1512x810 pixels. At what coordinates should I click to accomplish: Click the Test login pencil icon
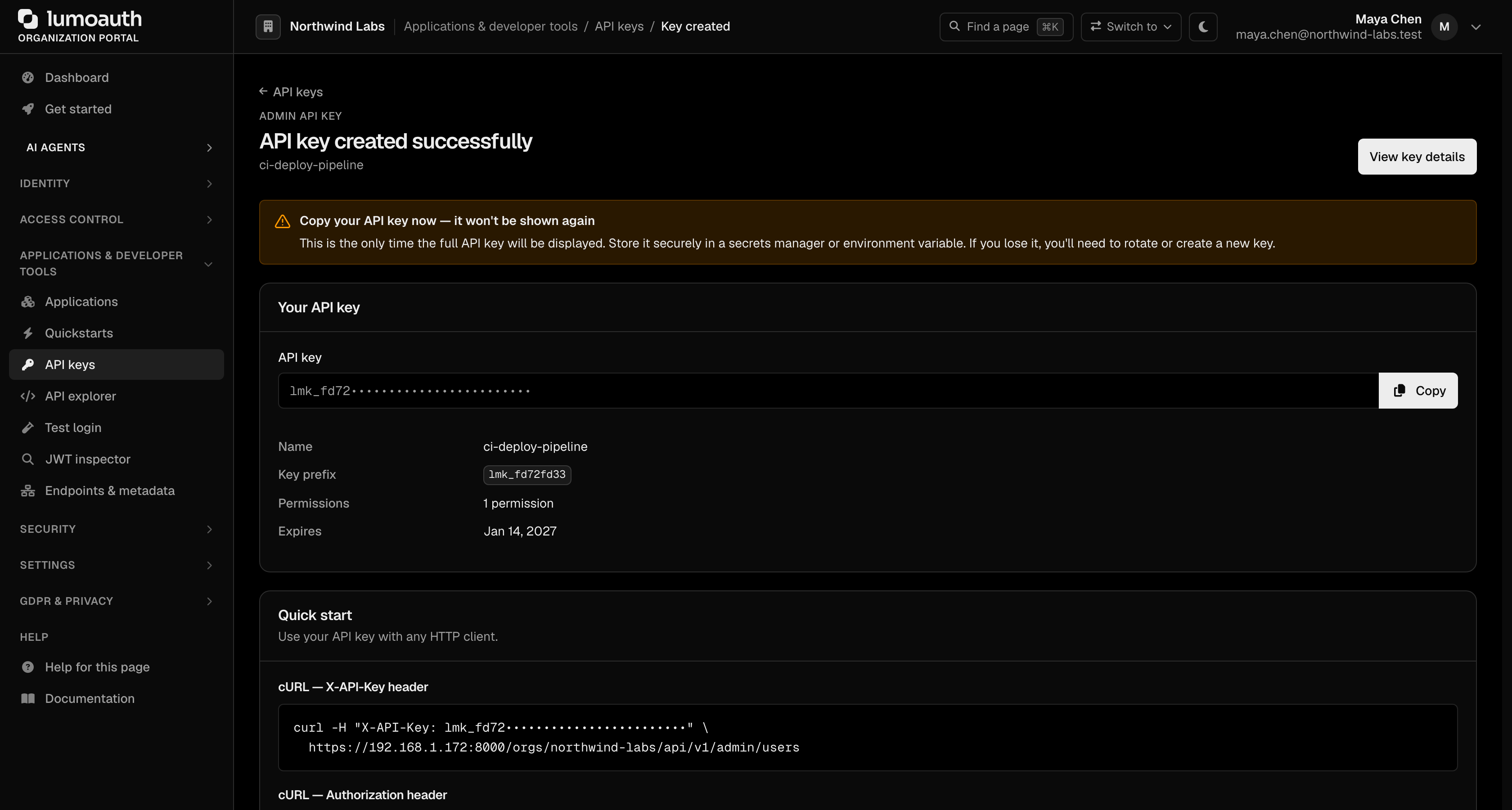point(27,428)
